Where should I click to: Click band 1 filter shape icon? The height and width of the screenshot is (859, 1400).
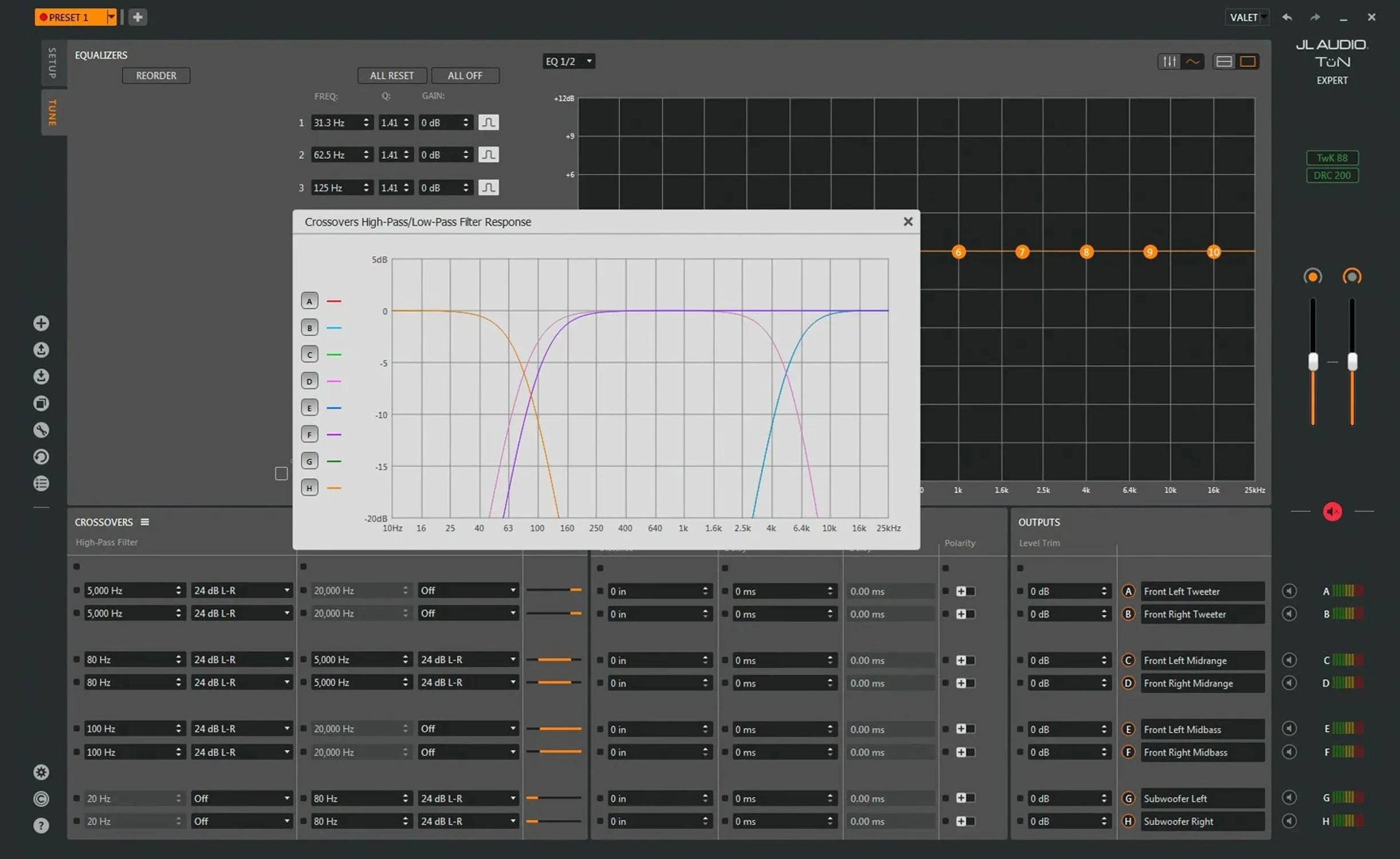point(488,122)
